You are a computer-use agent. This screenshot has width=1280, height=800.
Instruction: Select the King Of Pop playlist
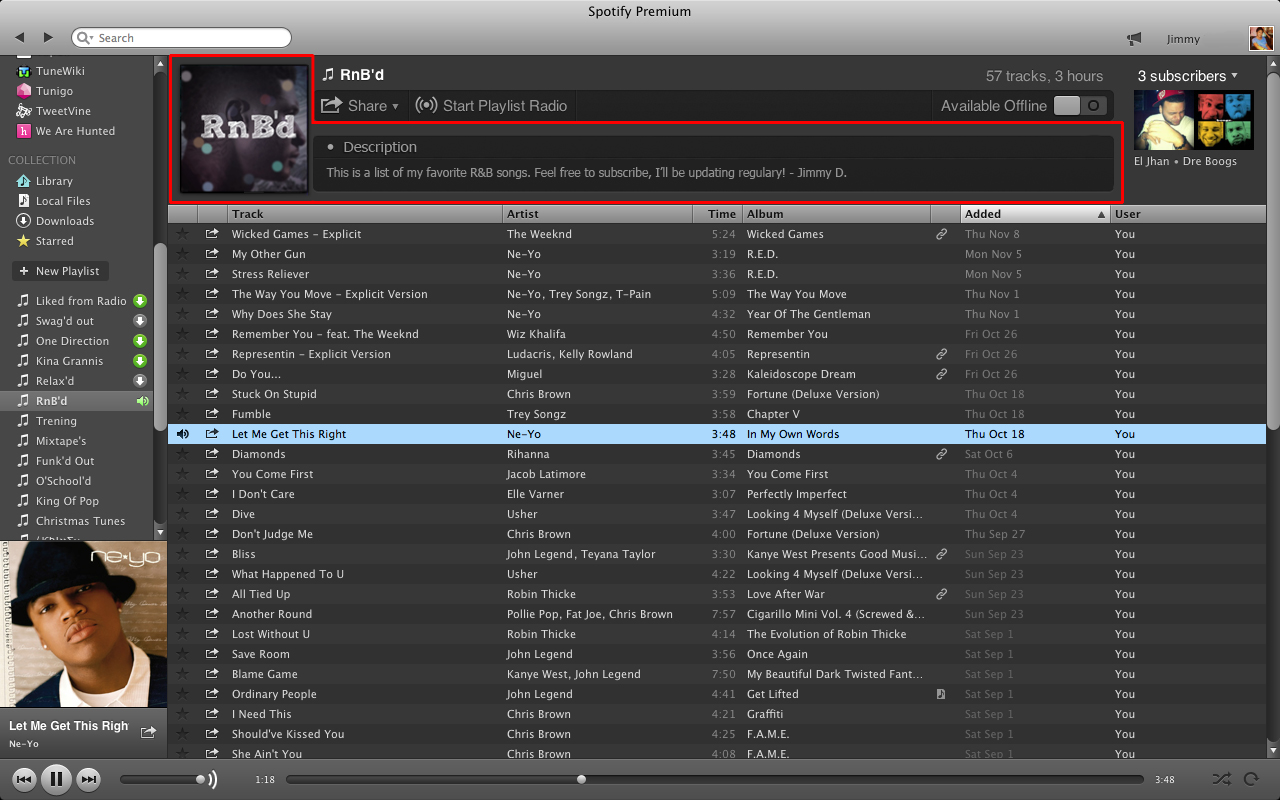pos(67,501)
